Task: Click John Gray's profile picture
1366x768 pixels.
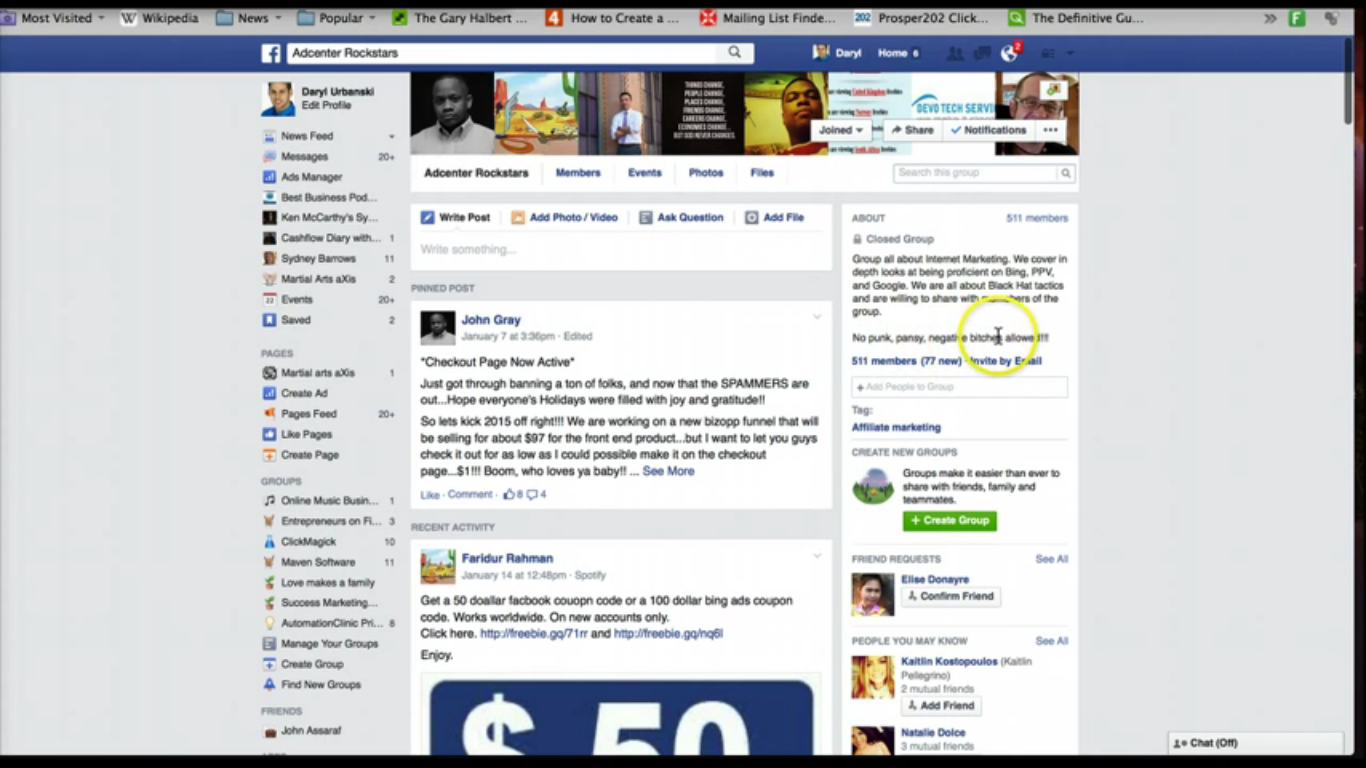Action: [x=438, y=328]
